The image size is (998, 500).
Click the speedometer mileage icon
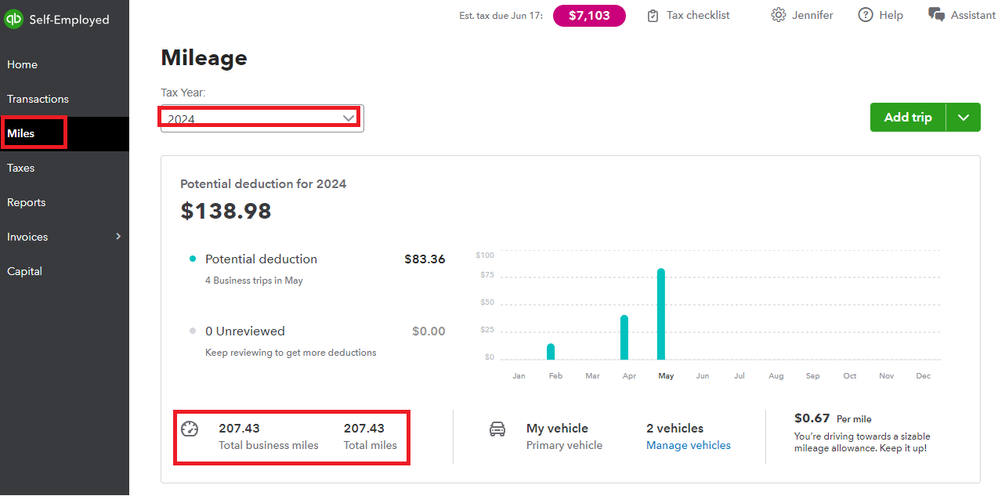[x=190, y=429]
